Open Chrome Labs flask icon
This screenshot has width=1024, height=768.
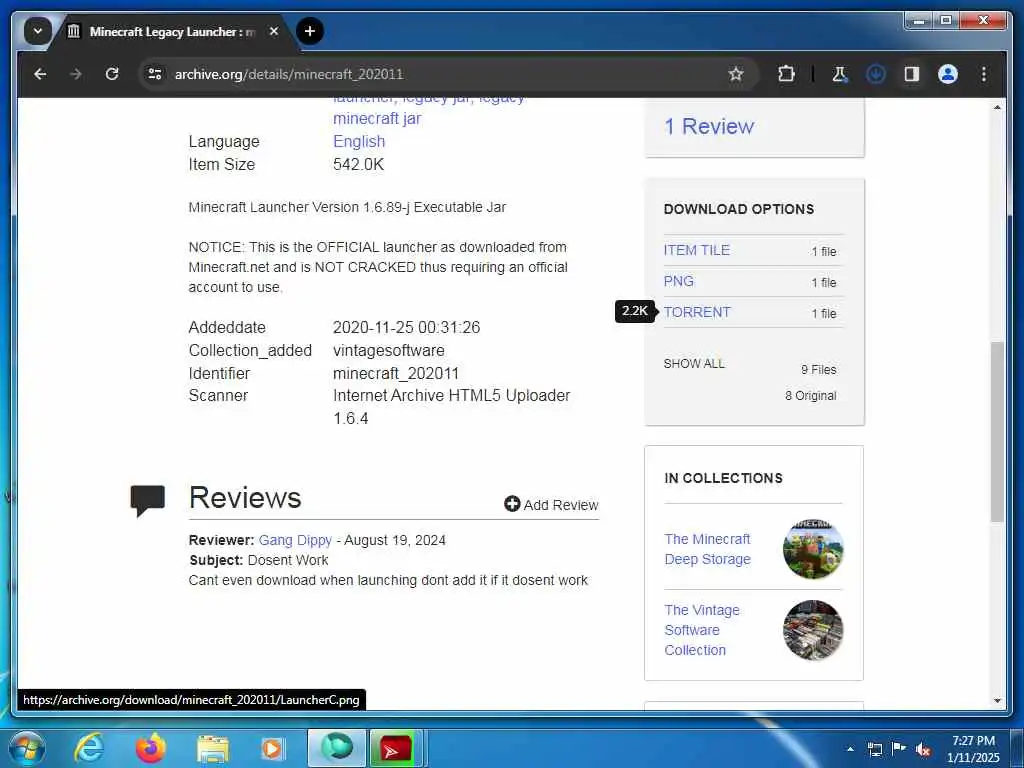[840, 74]
